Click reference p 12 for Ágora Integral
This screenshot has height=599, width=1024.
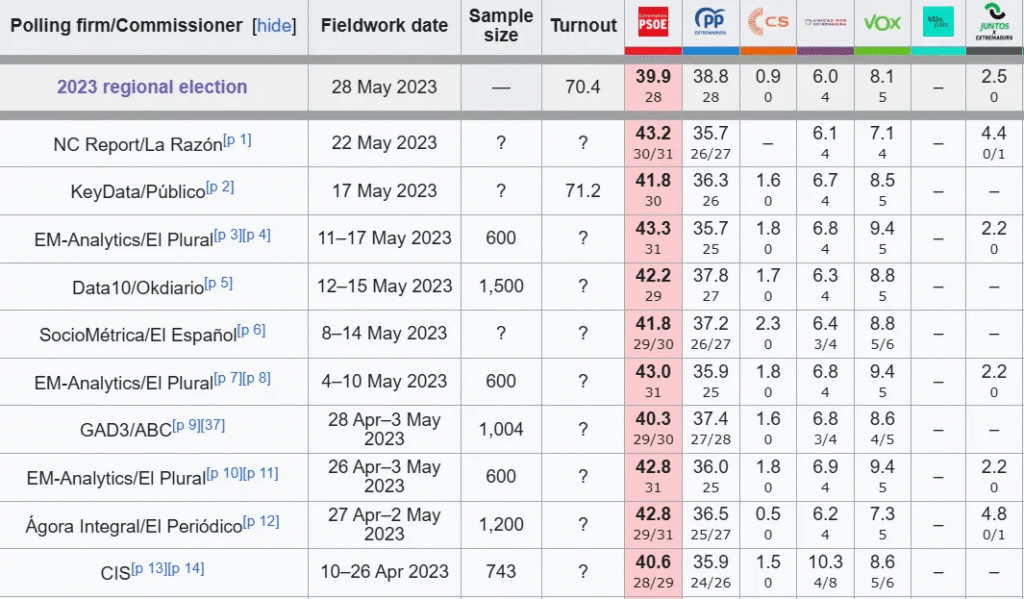tap(261, 521)
